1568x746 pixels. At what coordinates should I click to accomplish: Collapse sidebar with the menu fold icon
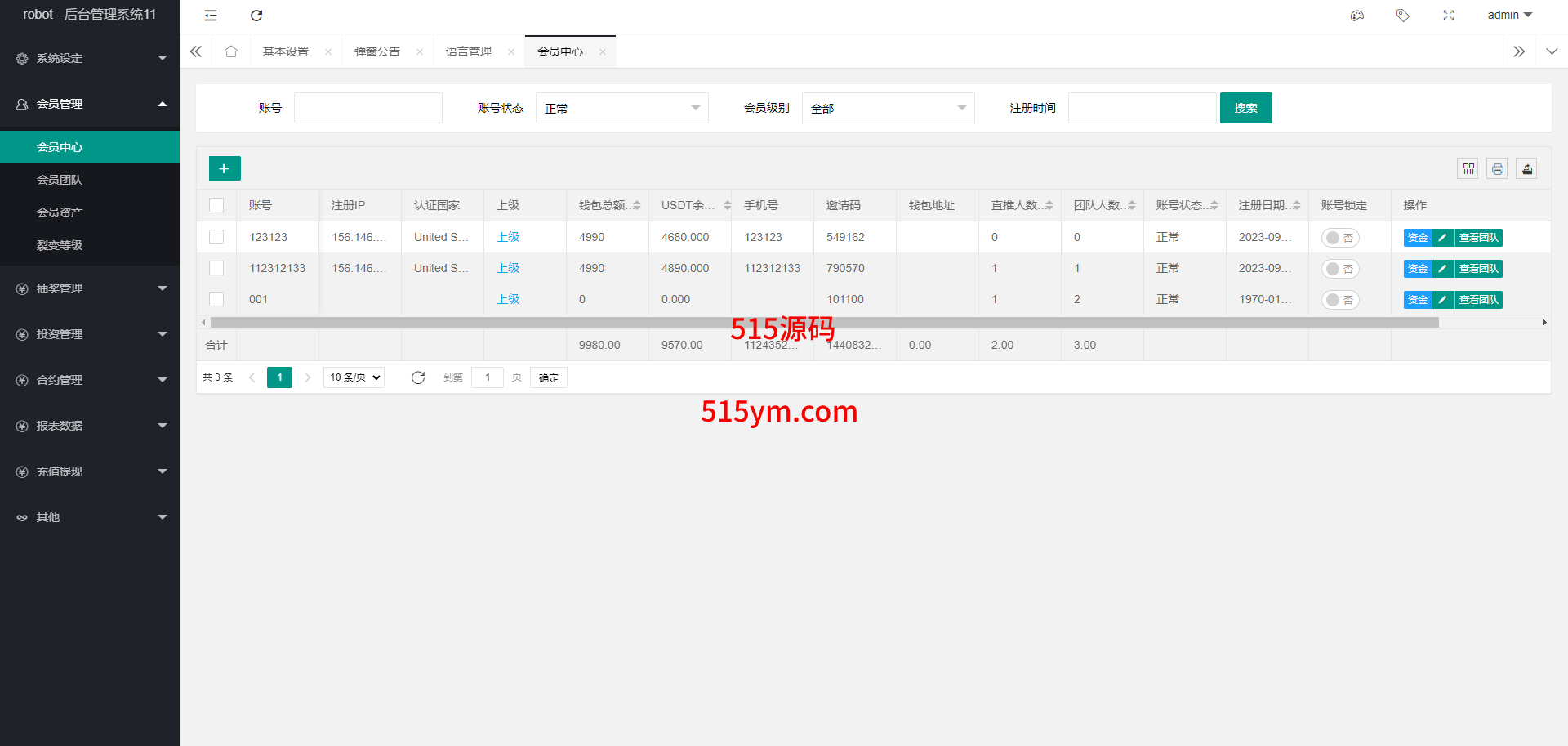[x=211, y=16]
